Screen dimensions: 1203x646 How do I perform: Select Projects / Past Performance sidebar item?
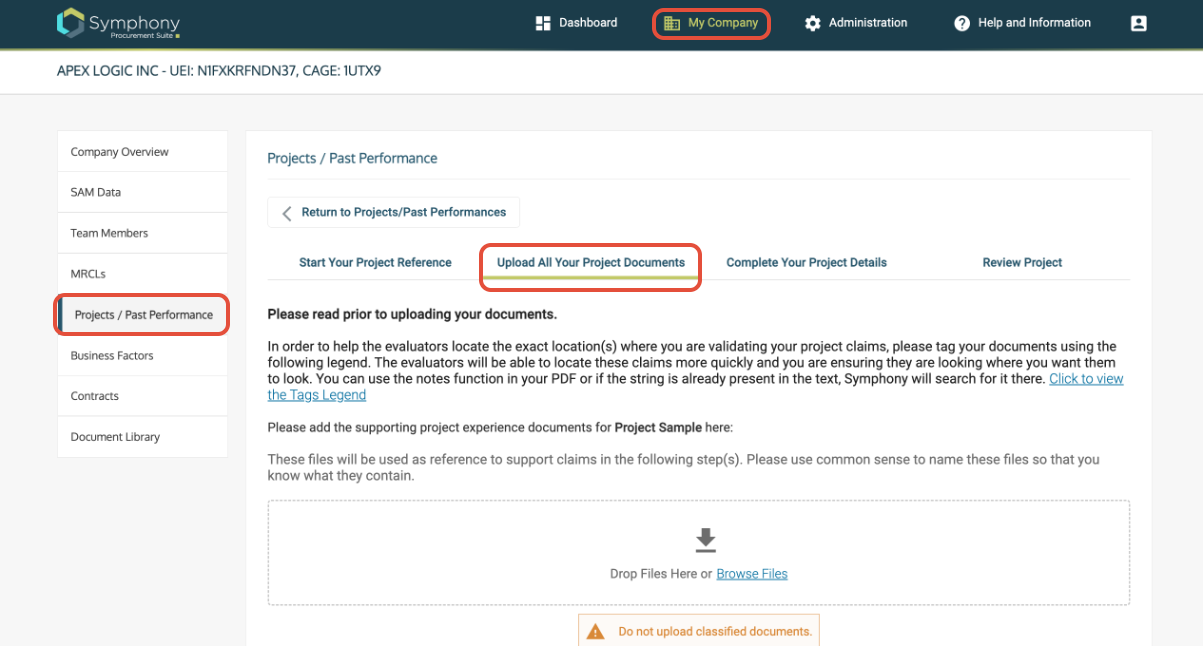[x=143, y=315]
